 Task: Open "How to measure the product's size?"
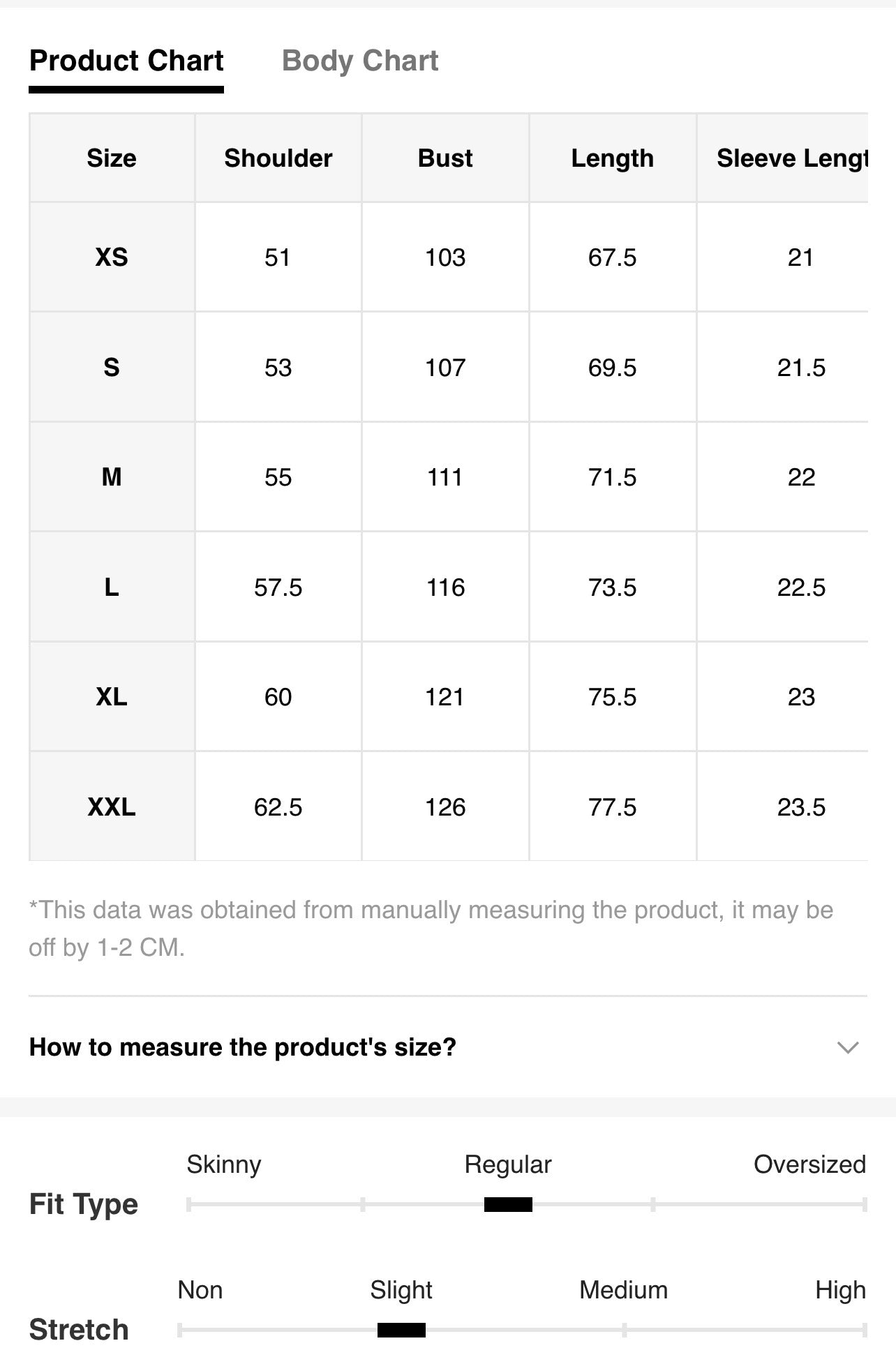pyautogui.click(x=448, y=1047)
